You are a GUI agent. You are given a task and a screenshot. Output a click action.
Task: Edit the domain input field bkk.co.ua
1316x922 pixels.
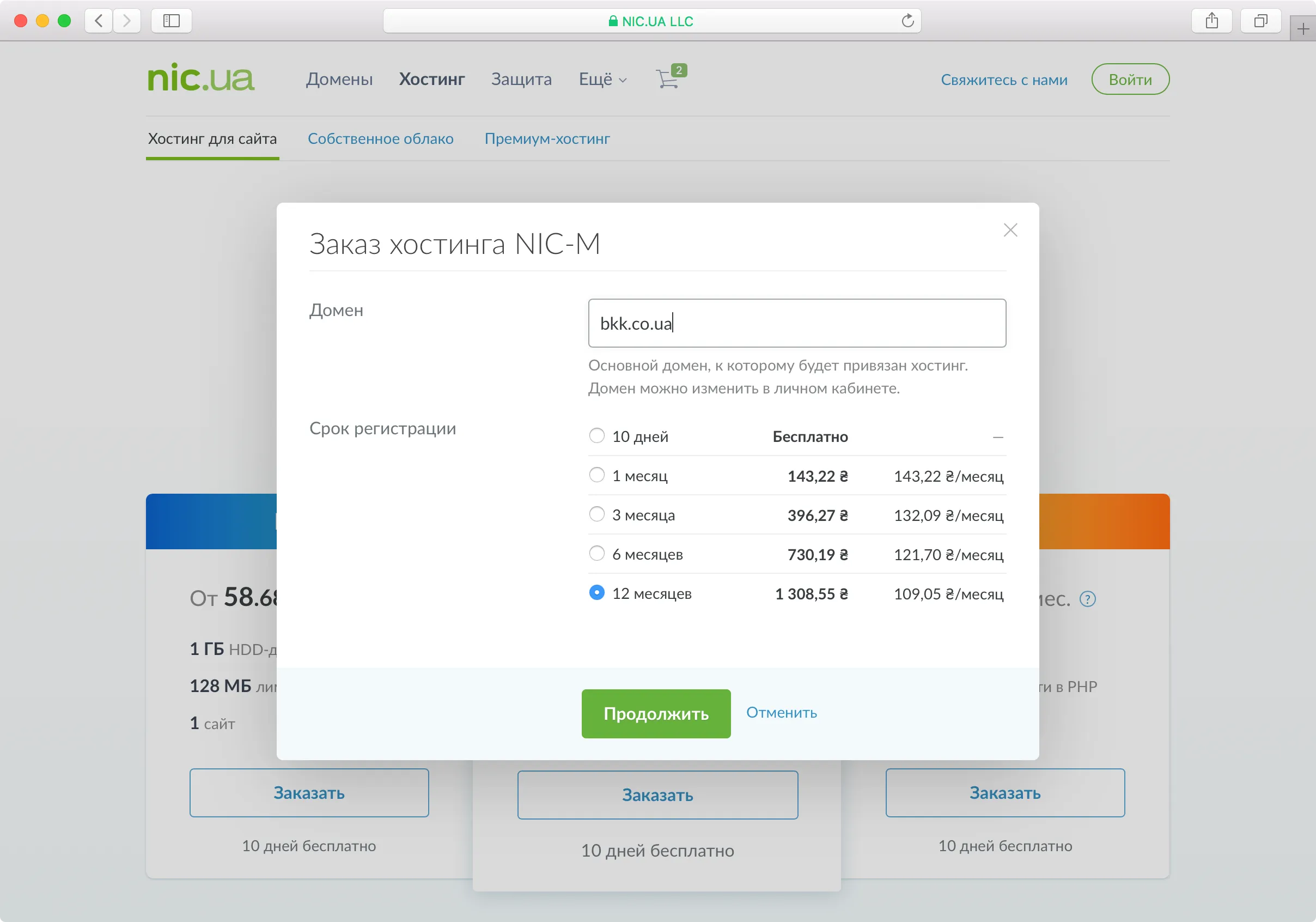(796, 323)
